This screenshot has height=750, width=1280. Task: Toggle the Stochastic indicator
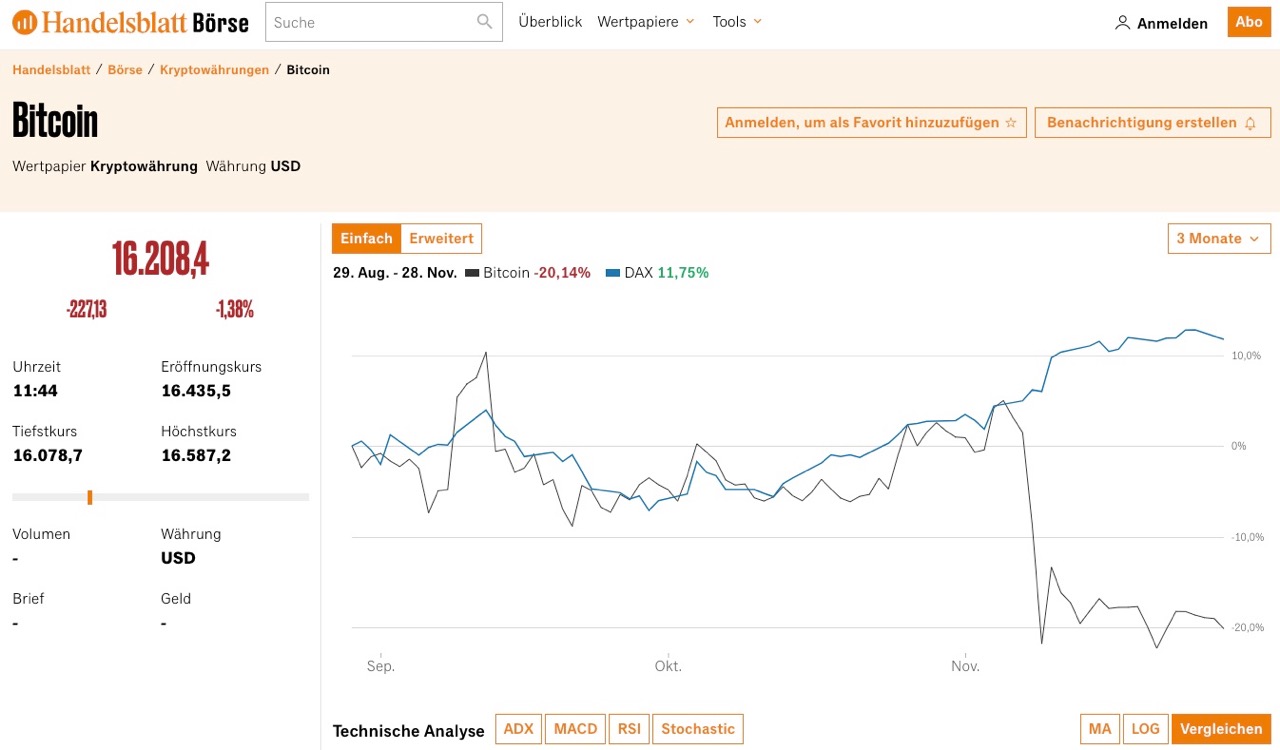pos(698,729)
